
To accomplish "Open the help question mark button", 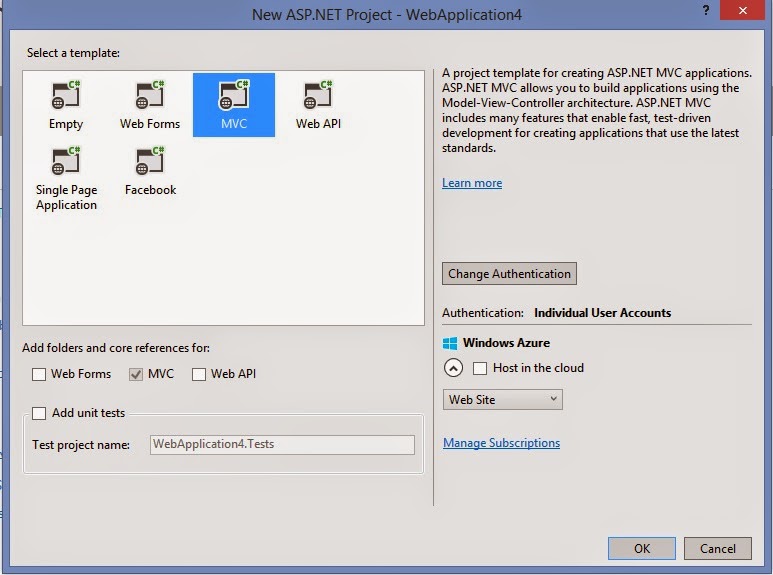I will pos(706,10).
